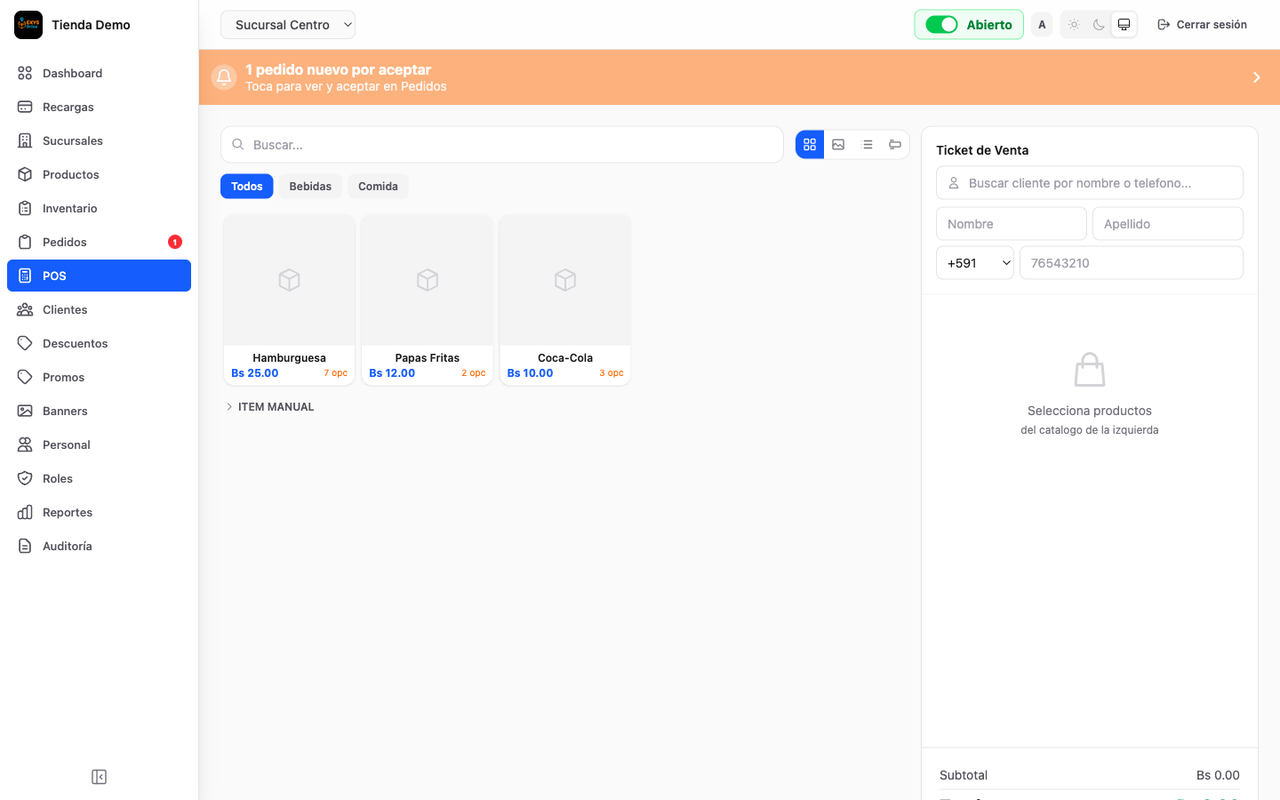Switch to list view layout icon
Screen dimensions: 1280x800
tap(867, 145)
